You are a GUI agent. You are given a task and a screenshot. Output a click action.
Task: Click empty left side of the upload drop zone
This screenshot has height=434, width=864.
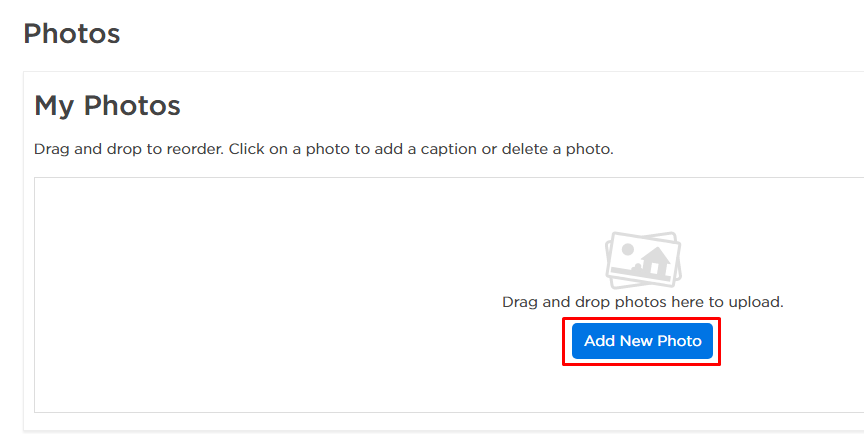[x=200, y=300]
